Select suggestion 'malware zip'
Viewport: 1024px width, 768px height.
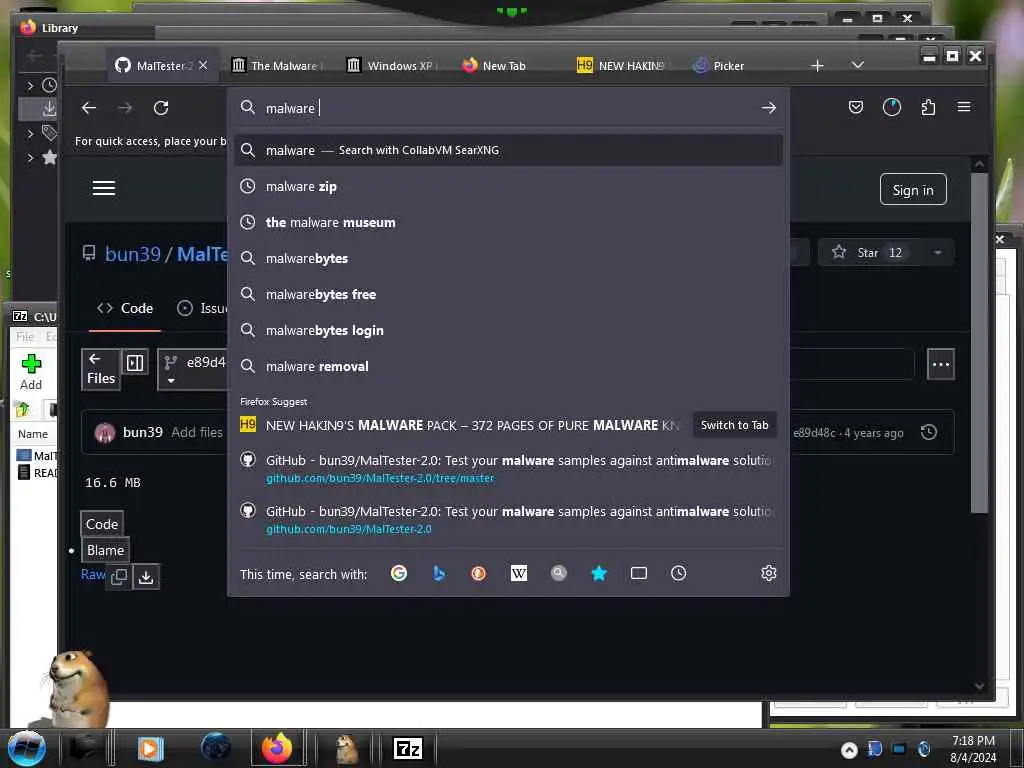click(x=508, y=187)
